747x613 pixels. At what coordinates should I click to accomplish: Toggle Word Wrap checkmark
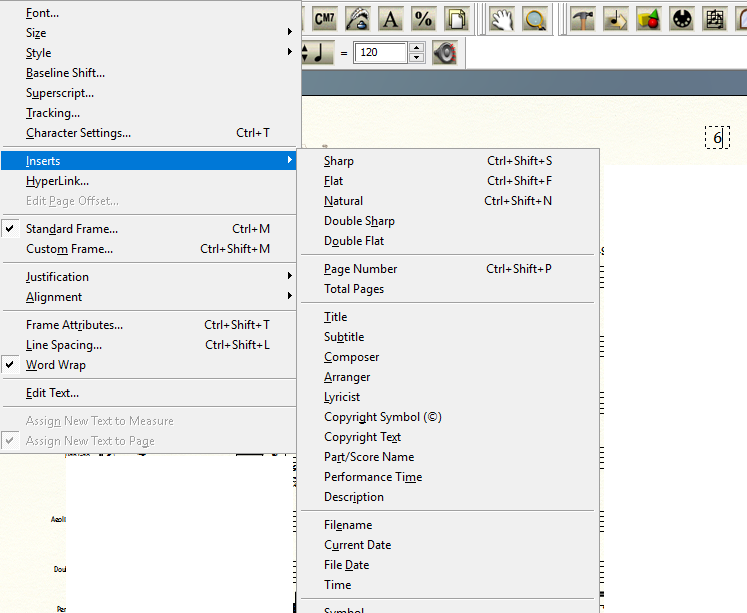(x=56, y=365)
